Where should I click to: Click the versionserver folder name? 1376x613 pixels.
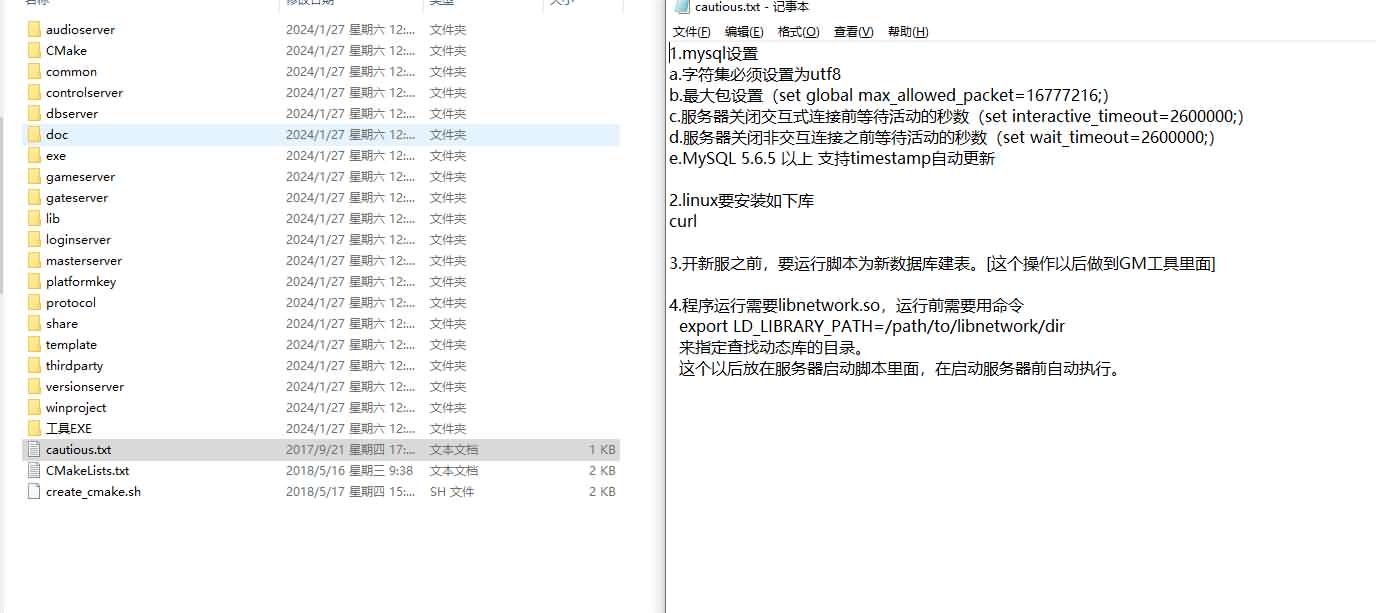pos(85,386)
